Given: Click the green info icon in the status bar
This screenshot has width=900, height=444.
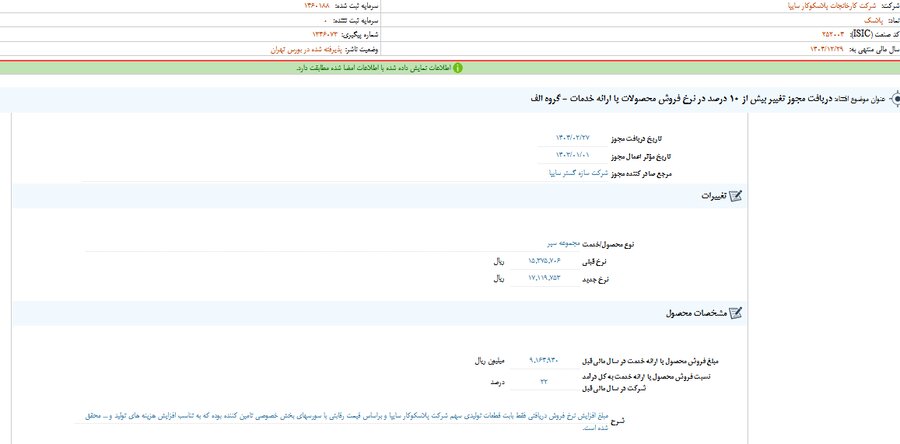Looking at the screenshot, I should 459,68.
